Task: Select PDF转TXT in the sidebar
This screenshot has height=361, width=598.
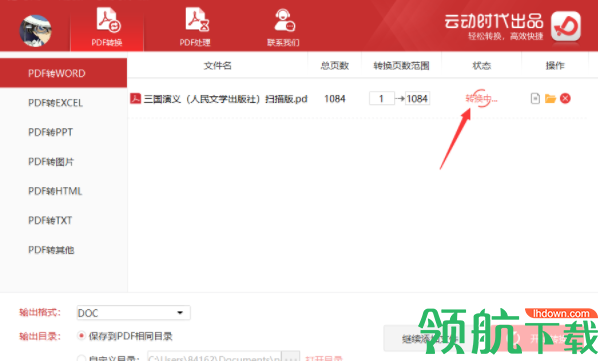Action: click(50, 220)
